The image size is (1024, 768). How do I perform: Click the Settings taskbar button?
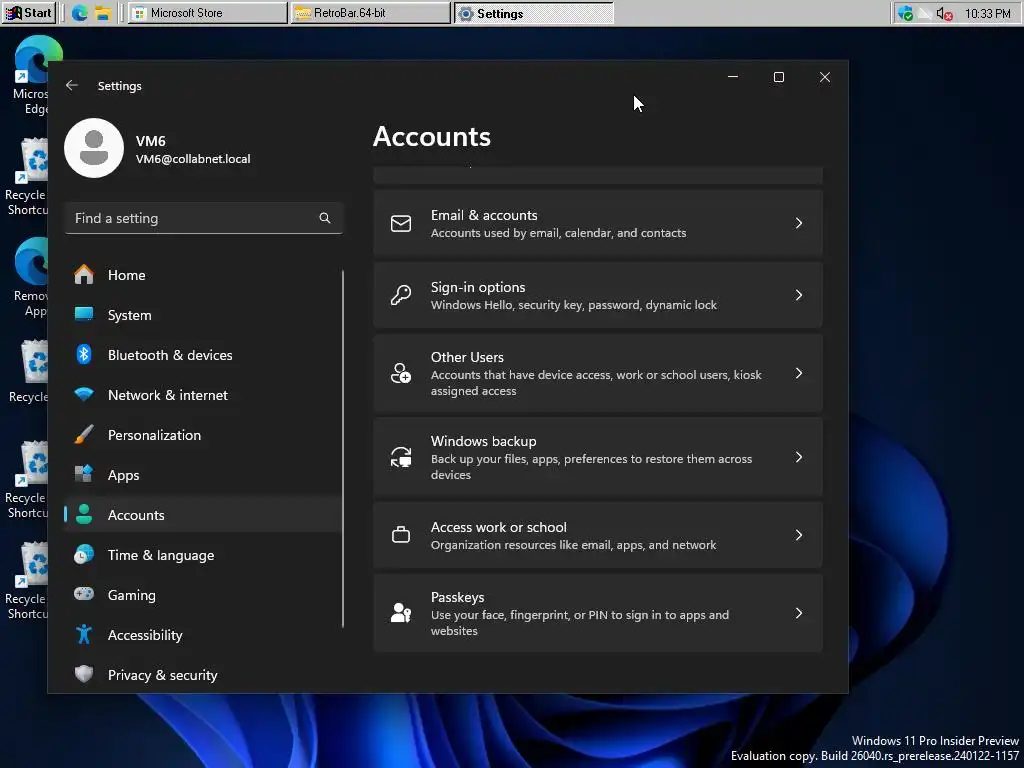tap(534, 13)
